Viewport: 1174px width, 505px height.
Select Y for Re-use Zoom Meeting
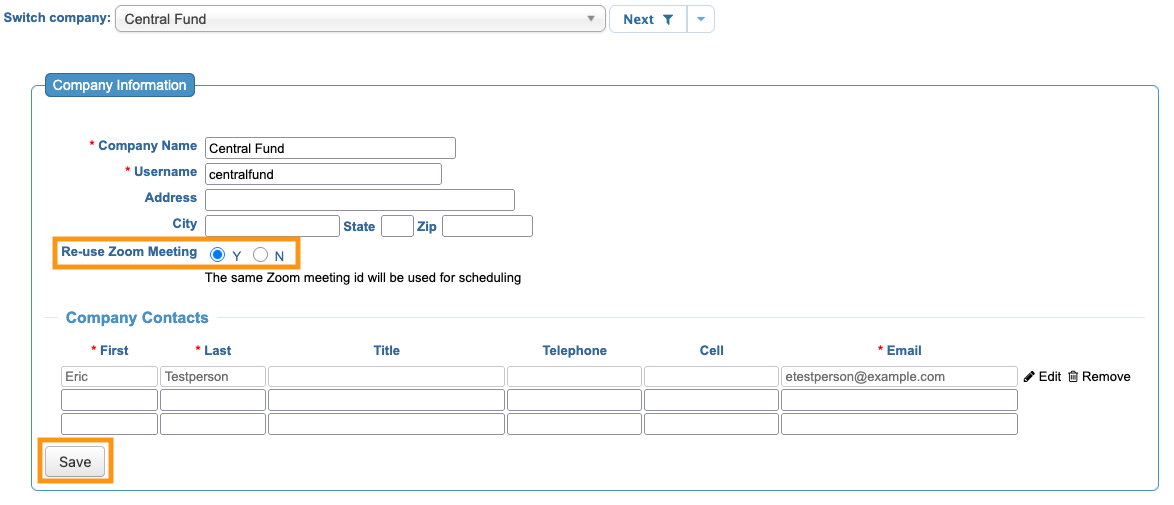tap(218, 255)
